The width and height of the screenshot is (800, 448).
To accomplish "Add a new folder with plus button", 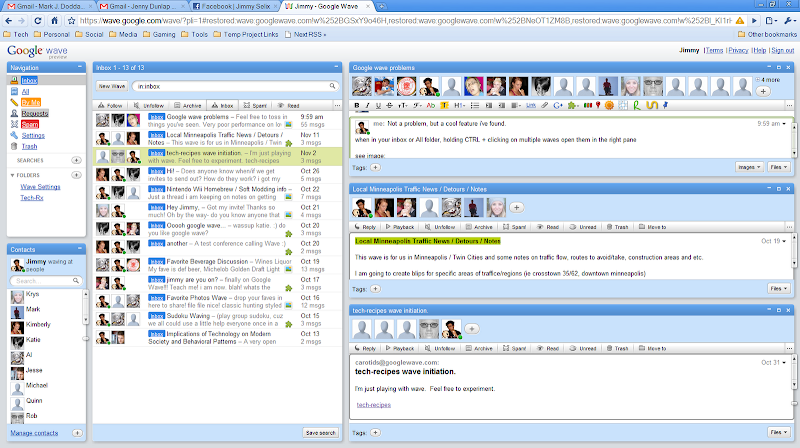I will [x=76, y=175].
